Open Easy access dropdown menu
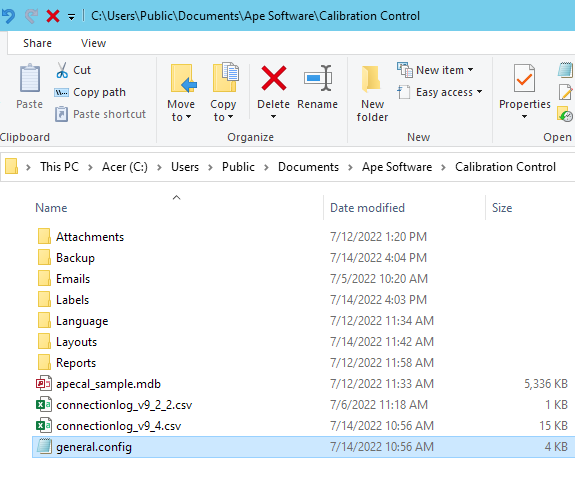The height and width of the screenshot is (484, 575). pos(440,92)
